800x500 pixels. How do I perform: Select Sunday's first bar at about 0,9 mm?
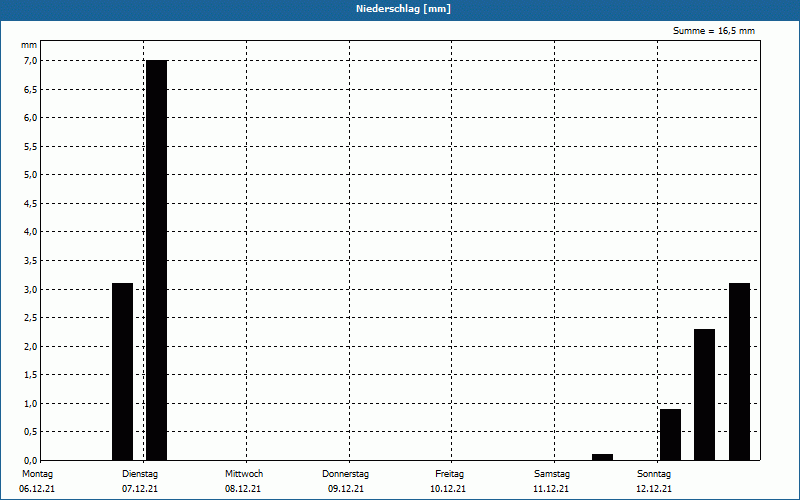tap(670, 435)
